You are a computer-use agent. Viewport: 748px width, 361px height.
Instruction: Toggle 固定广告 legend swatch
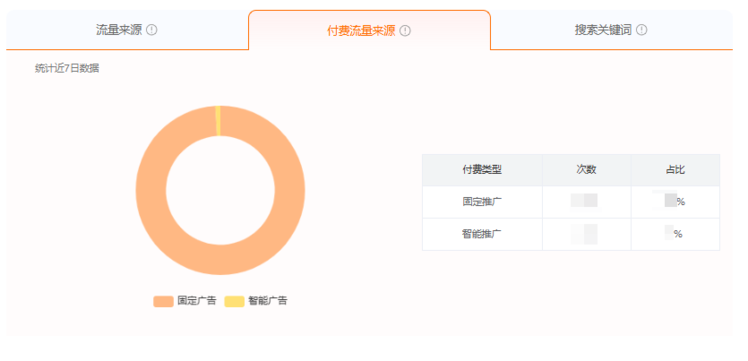click(x=163, y=301)
